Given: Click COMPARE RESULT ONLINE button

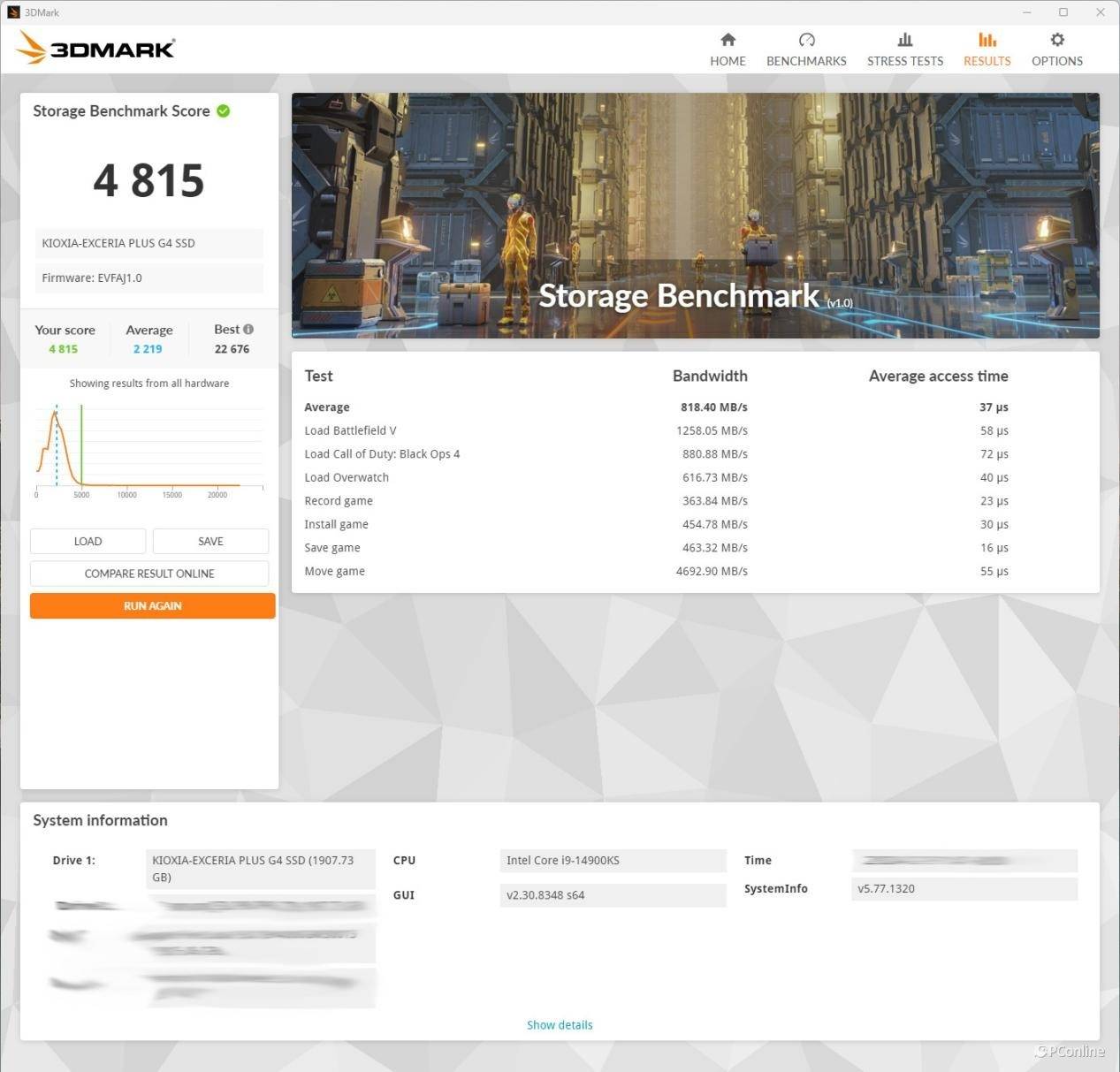Looking at the screenshot, I should tap(149, 574).
